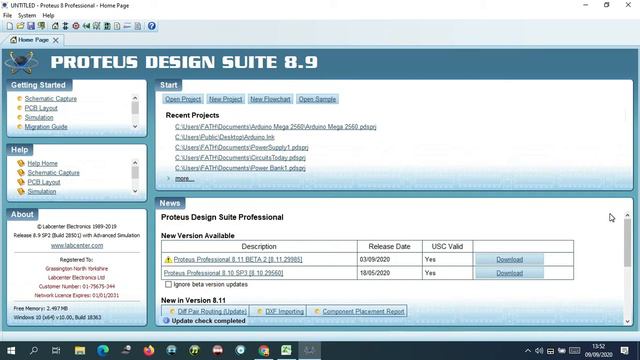Click the Open Project button
Screen dimensions: 640x360
tap(183, 99)
